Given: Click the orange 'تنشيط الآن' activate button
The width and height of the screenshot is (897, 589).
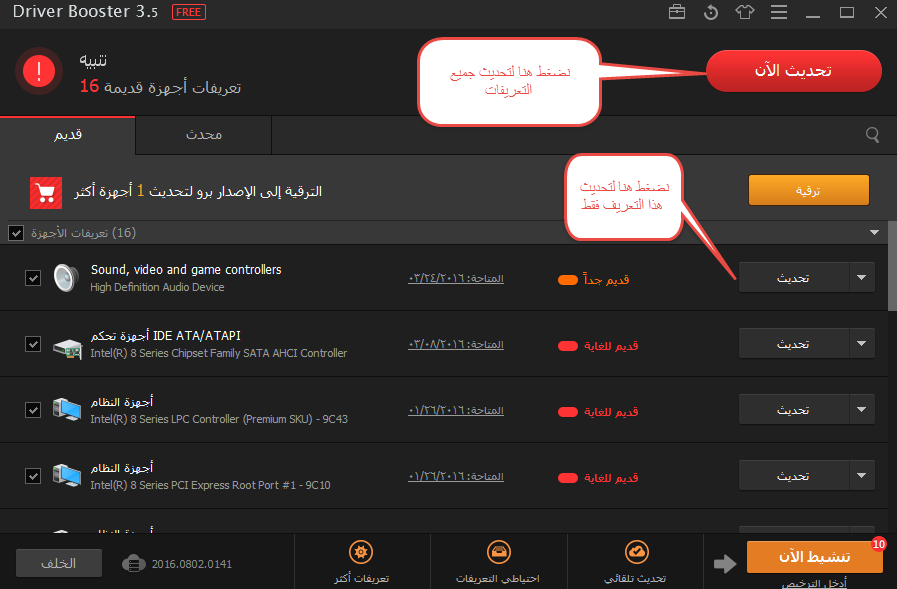Looking at the screenshot, I should pos(814,557).
